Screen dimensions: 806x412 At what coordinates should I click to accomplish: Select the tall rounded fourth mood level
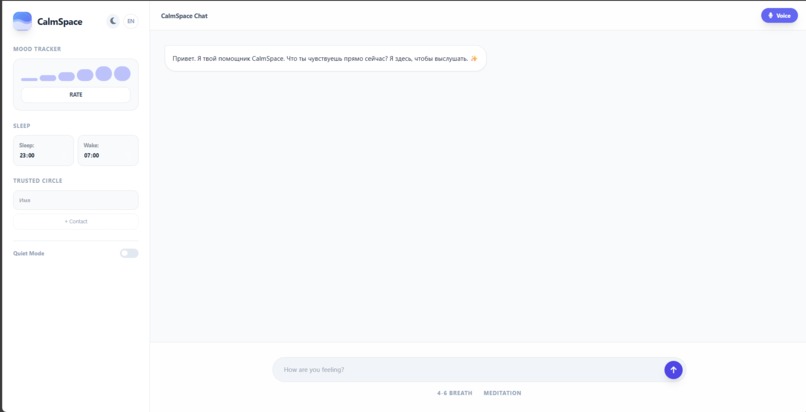85,75
